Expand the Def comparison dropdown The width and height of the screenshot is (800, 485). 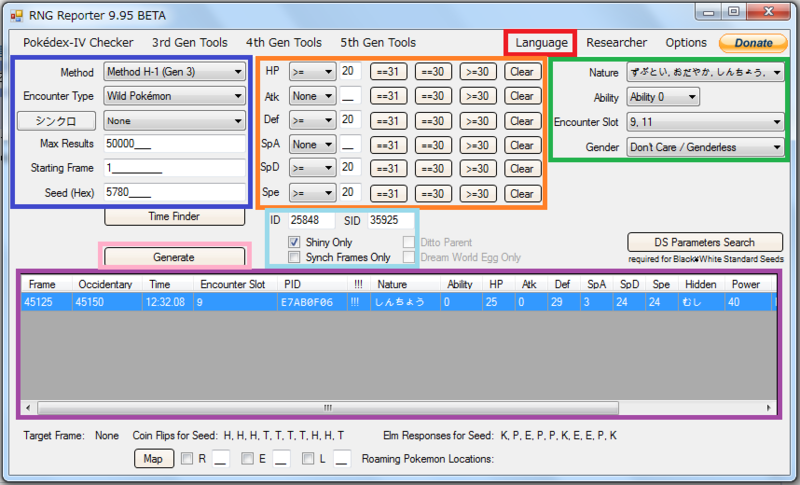coord(312,120)
